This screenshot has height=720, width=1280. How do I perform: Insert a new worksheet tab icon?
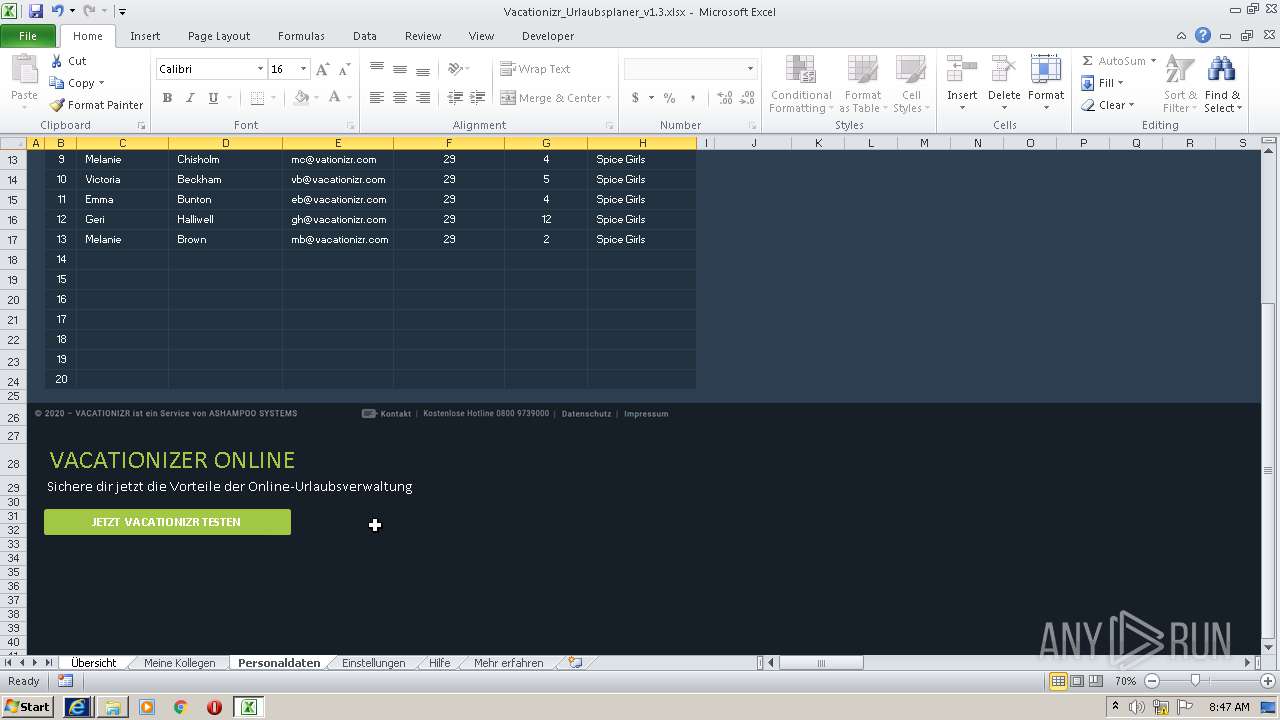(575, 663)
